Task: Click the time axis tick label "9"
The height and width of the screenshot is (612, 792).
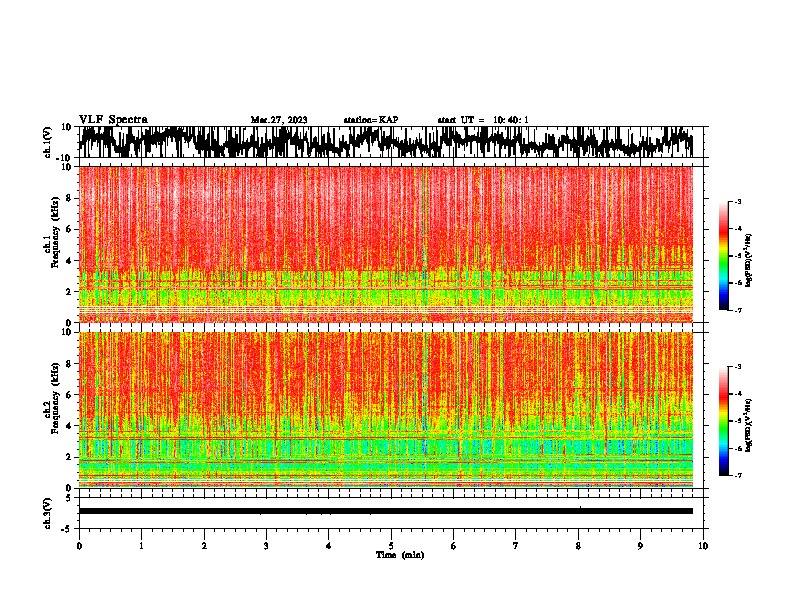Action: point(640,546)
